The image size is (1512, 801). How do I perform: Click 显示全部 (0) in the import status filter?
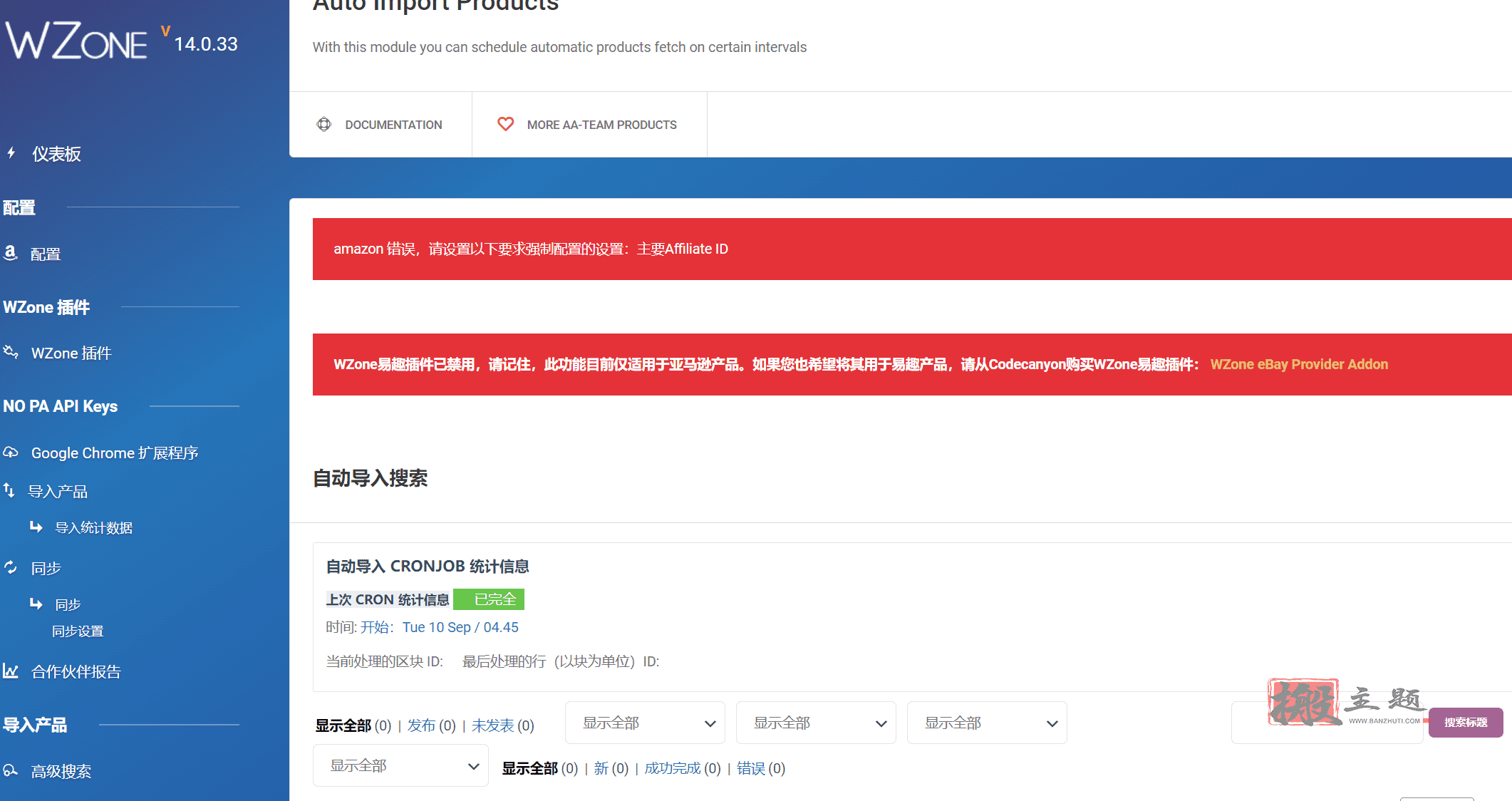tap(539, 768)
